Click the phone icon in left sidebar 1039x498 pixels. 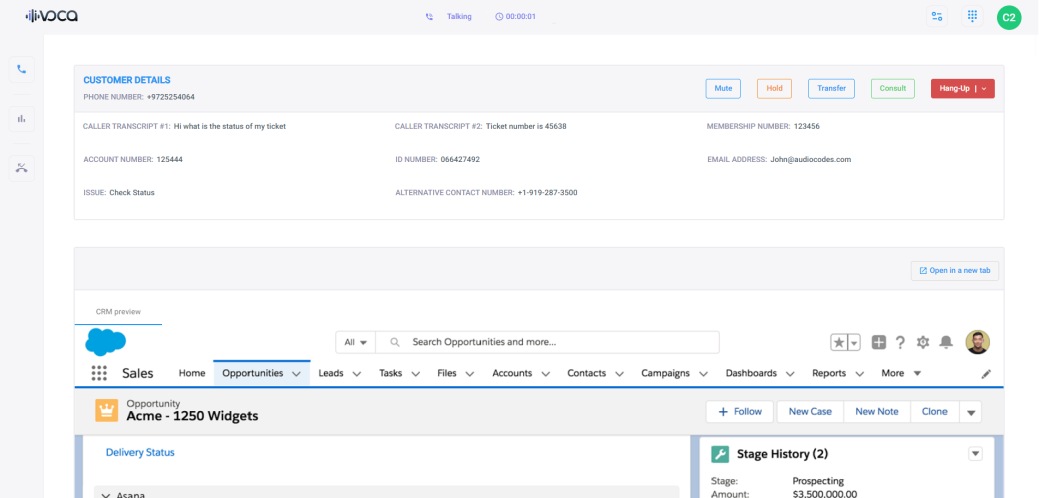[21, 70]
